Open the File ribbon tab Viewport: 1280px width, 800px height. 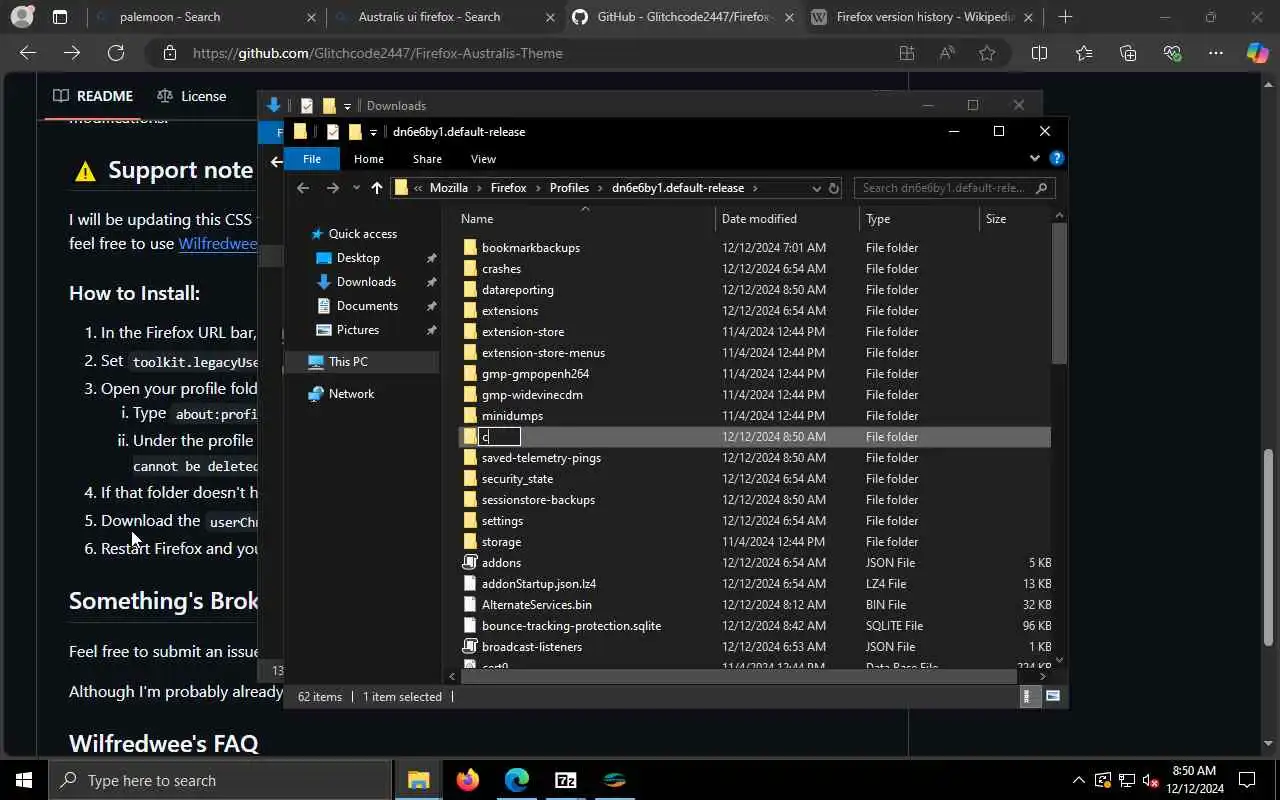[x=312, y=158]
